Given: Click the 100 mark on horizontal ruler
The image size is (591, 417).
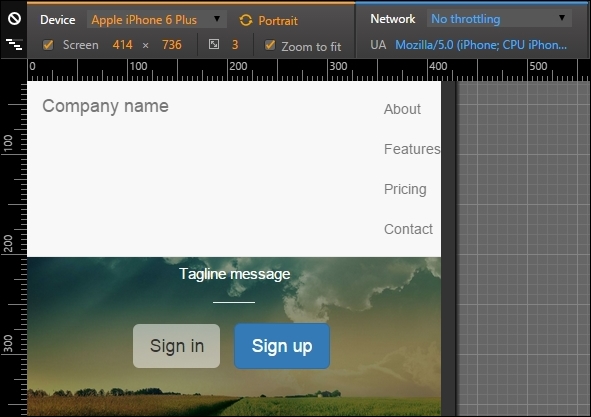Looking at the screenshot, I should 139,66.
